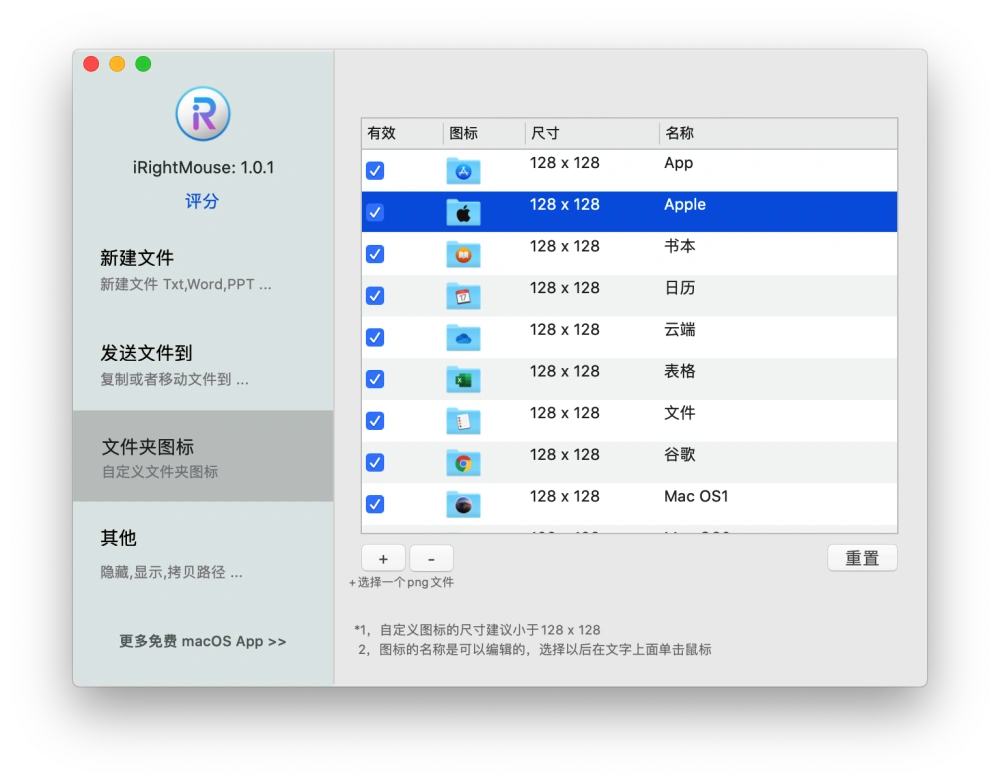Open the 文件夹图标 section
Viewport: 1000px width, 783px height.
pos(203,456)
